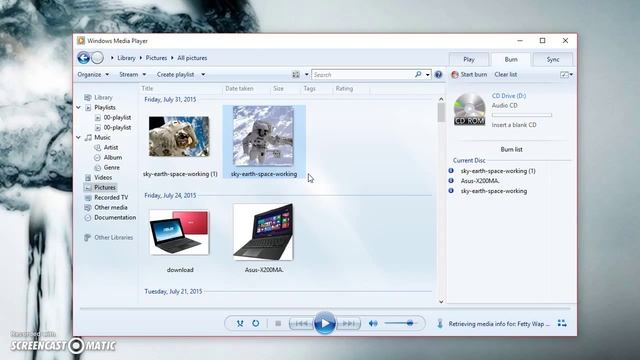Select Library in navigation pane

[103, 98]
